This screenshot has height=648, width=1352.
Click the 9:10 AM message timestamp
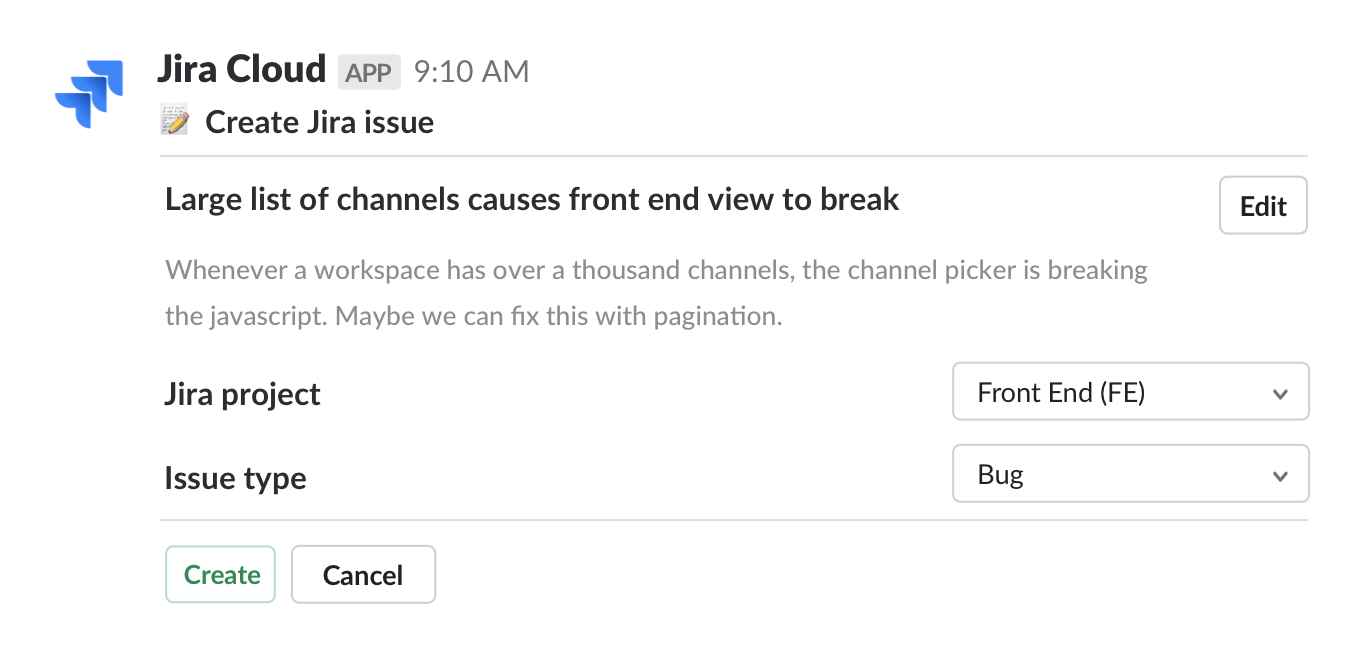click(470, 71)
